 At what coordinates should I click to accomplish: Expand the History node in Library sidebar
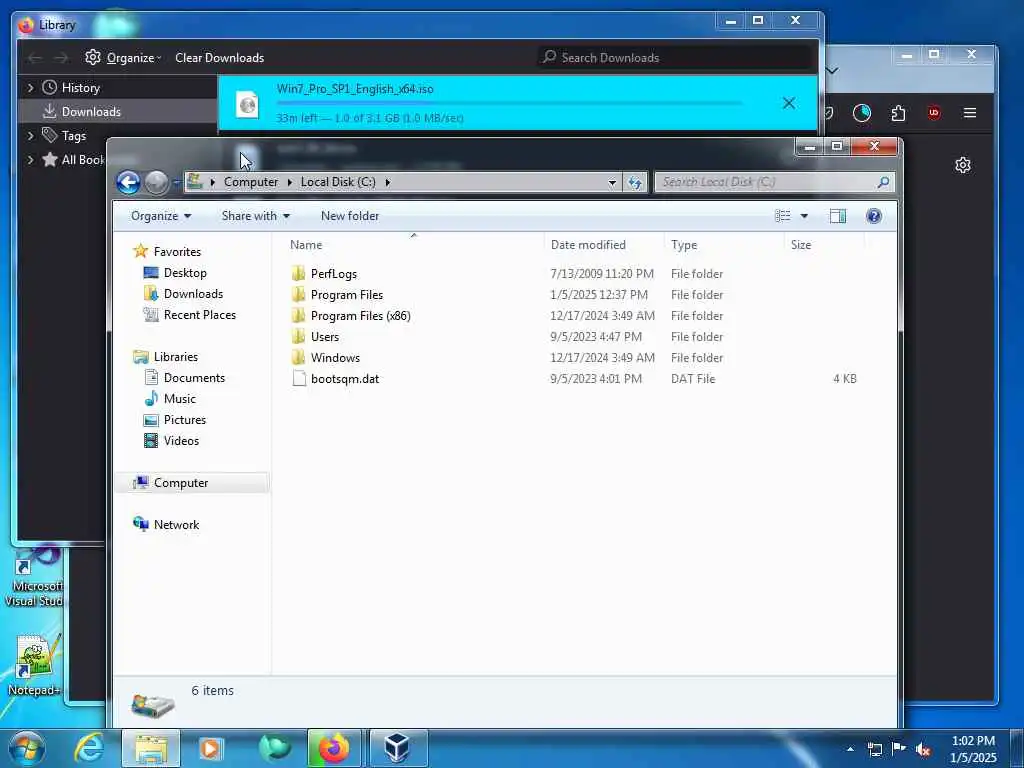pyautogui.click(x=30, y=88)
